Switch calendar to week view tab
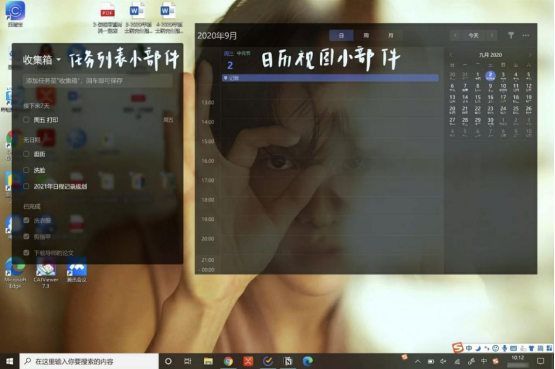Viewport: 555px width, 369px height. [x=366, y=35]
